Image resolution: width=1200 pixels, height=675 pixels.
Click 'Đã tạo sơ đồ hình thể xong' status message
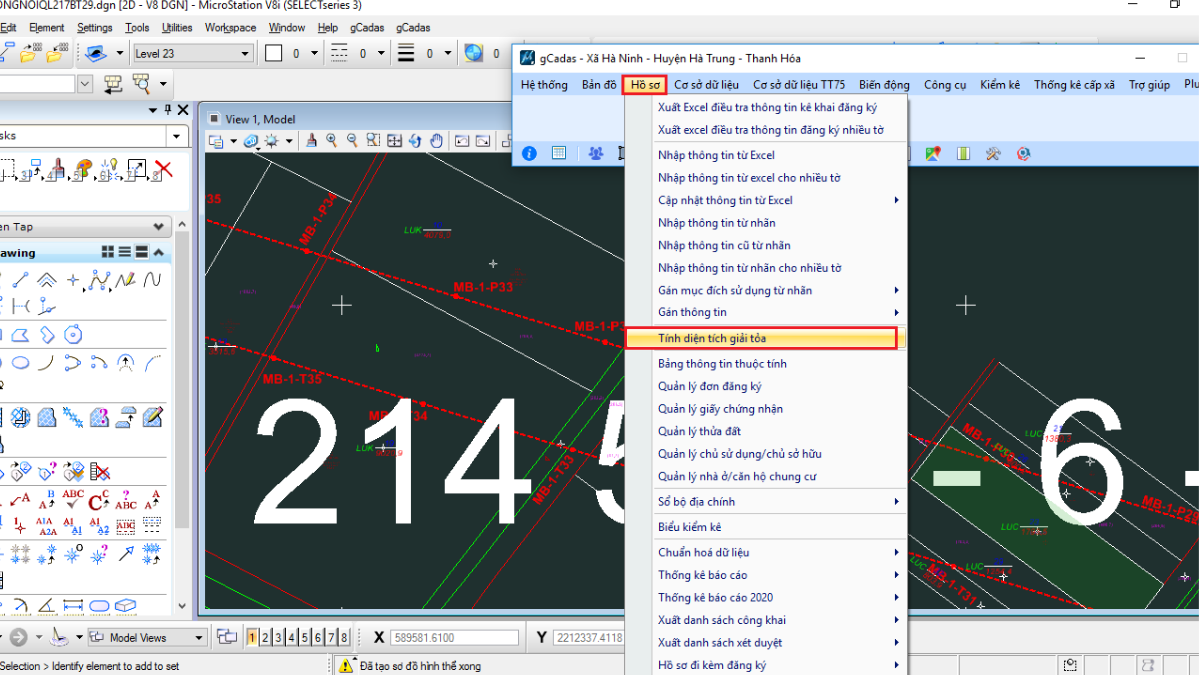[420, 665]
